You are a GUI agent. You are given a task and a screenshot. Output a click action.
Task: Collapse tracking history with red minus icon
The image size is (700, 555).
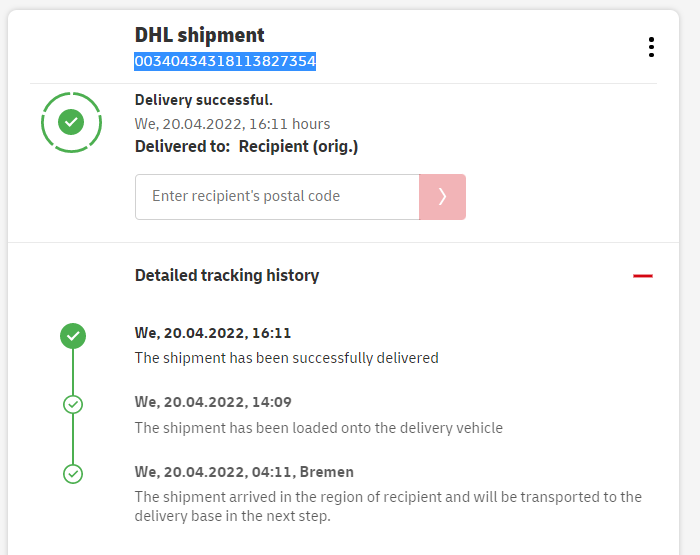tap(643, 275)
